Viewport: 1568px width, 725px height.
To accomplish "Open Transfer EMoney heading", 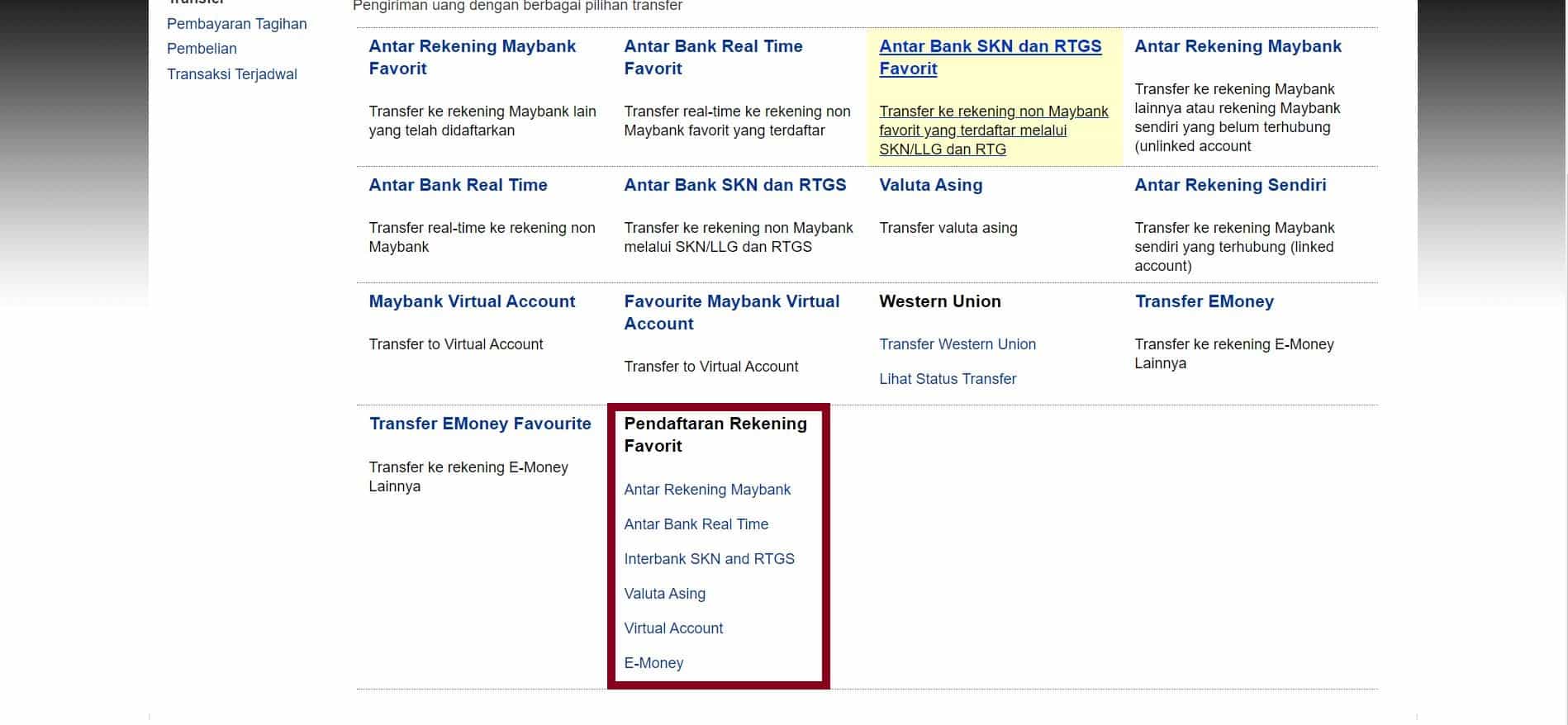I will 1204,301.
